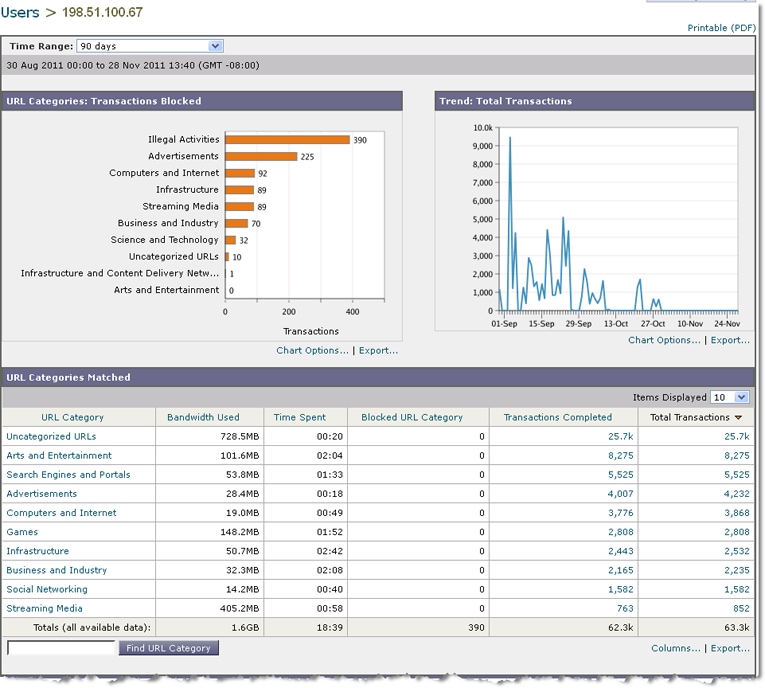Screen dimensions: 765x688
Task: Open the Streaming Media table link
Action: coord(44,608)
